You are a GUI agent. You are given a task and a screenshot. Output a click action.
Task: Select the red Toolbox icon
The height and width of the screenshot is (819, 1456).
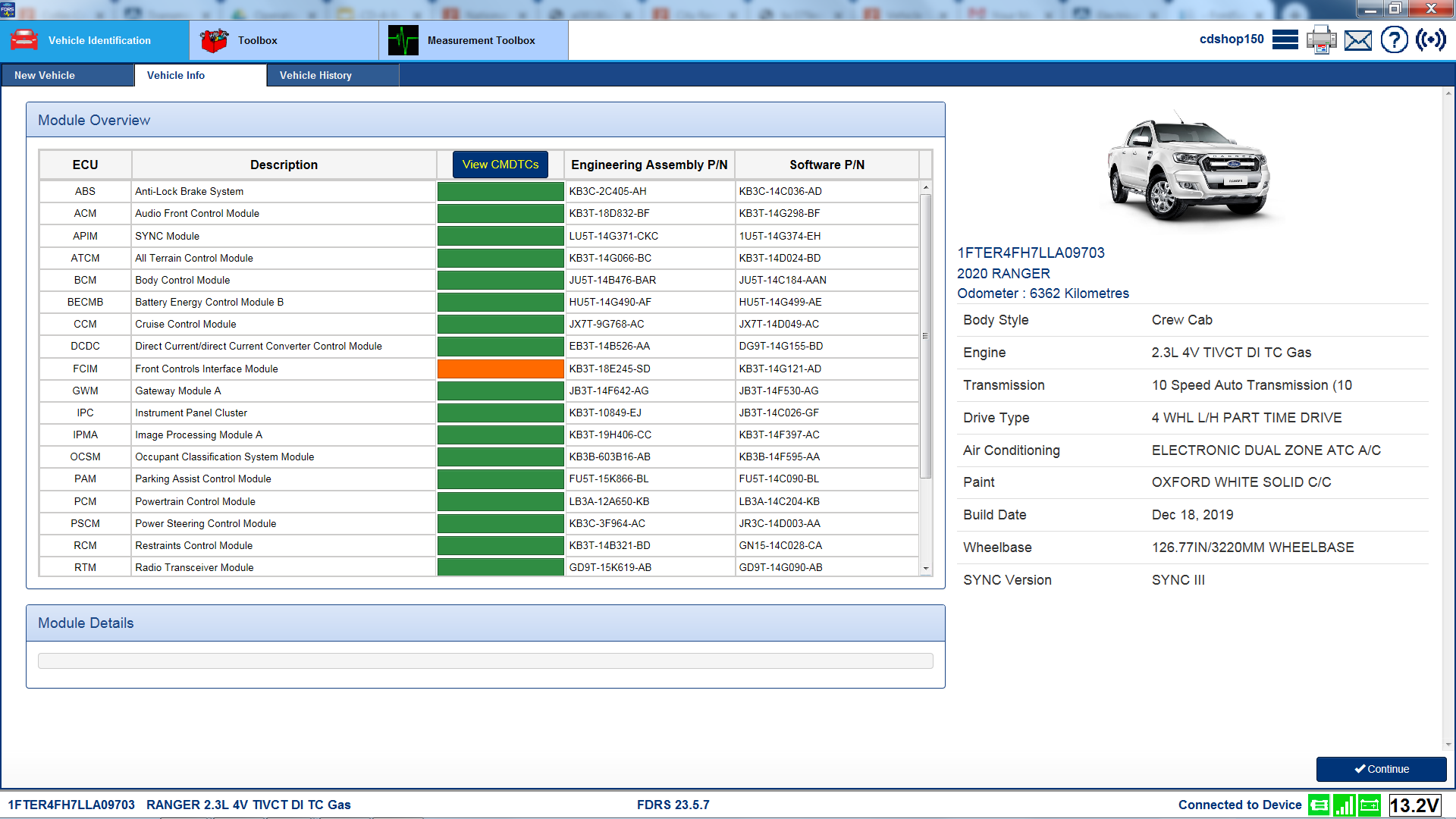coord(215,39)
